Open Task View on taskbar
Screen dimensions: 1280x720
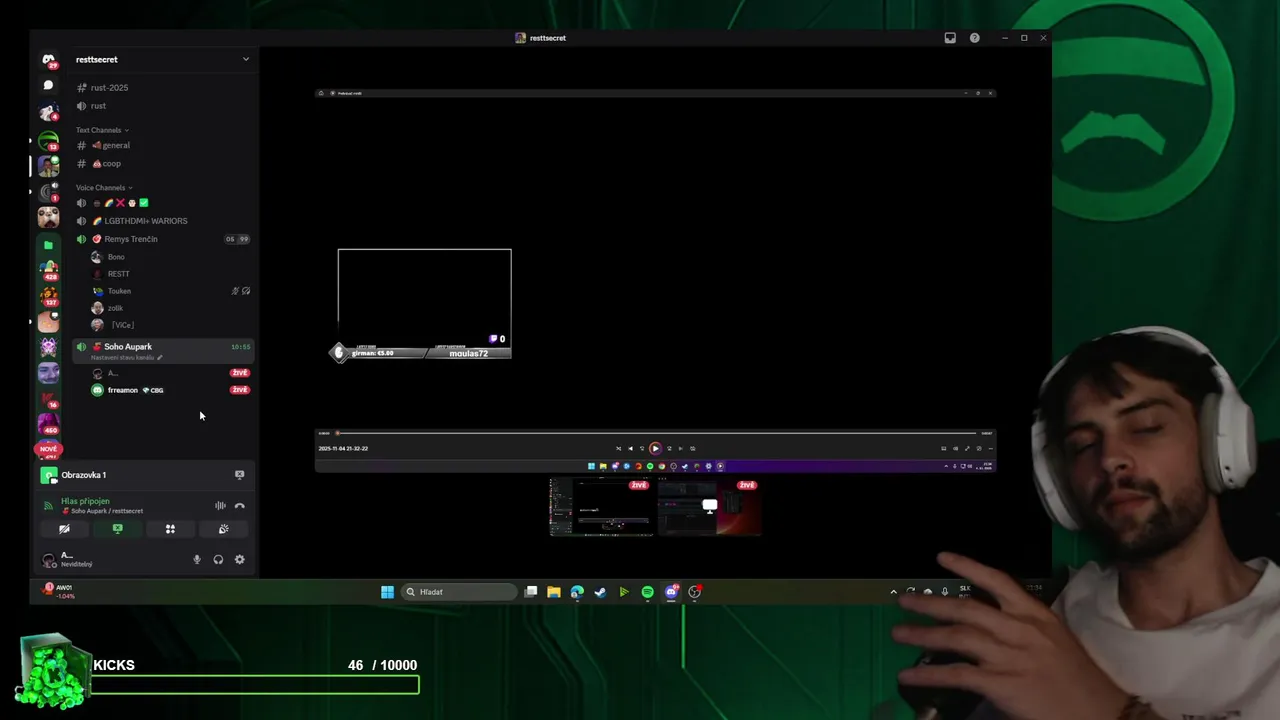tap(531, 592)
